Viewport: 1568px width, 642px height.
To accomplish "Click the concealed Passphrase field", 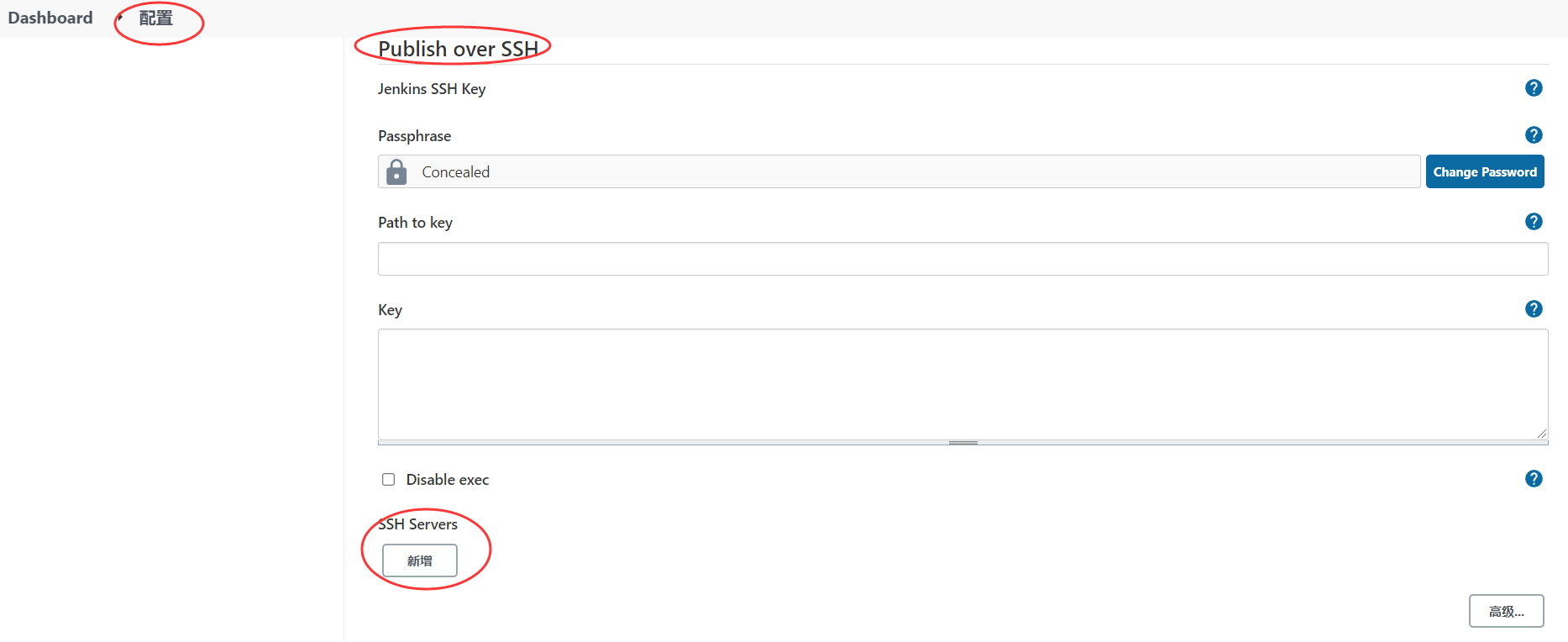I will pos(899,171).
